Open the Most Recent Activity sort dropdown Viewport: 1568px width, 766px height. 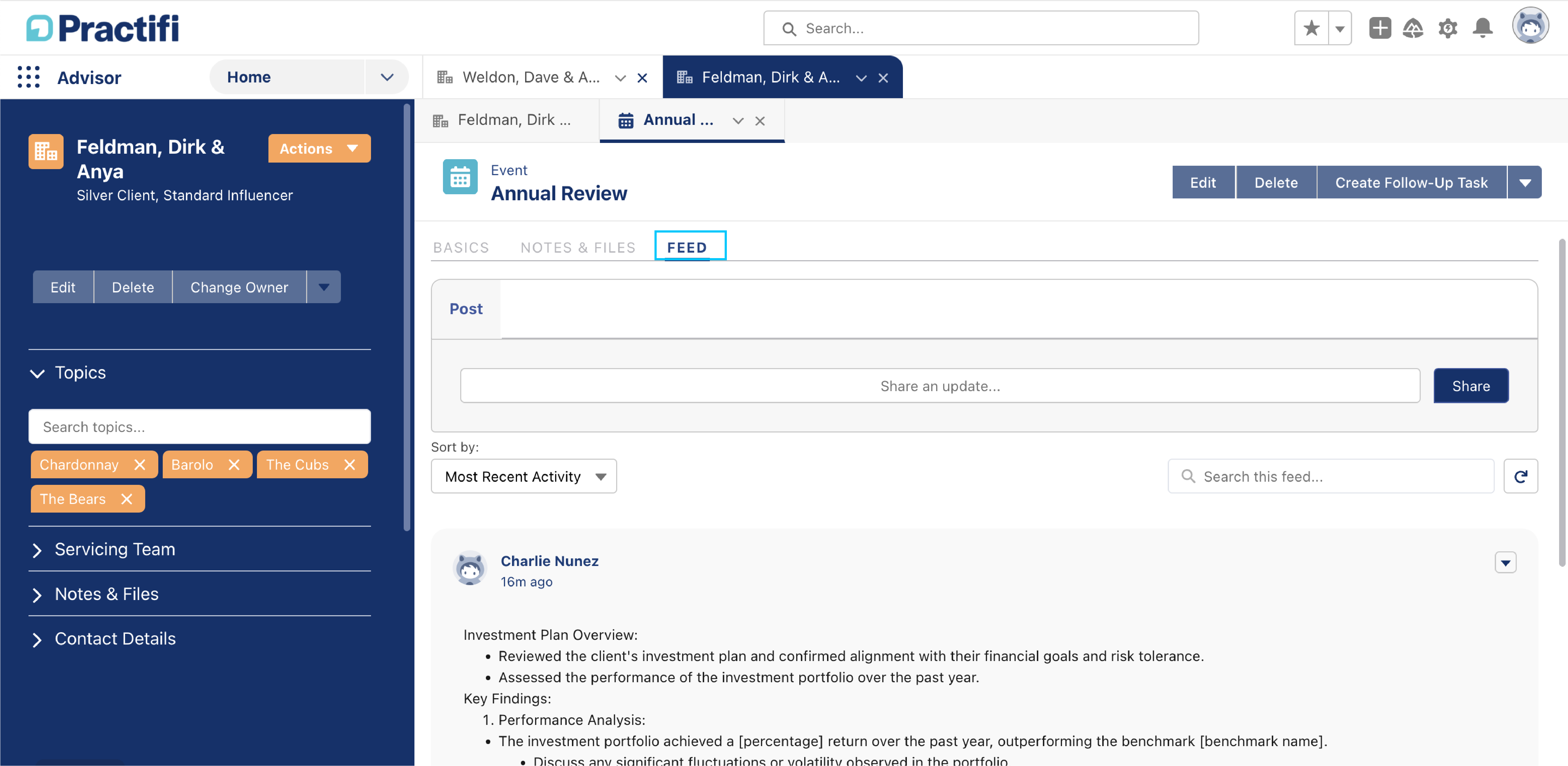pos(524,476)
